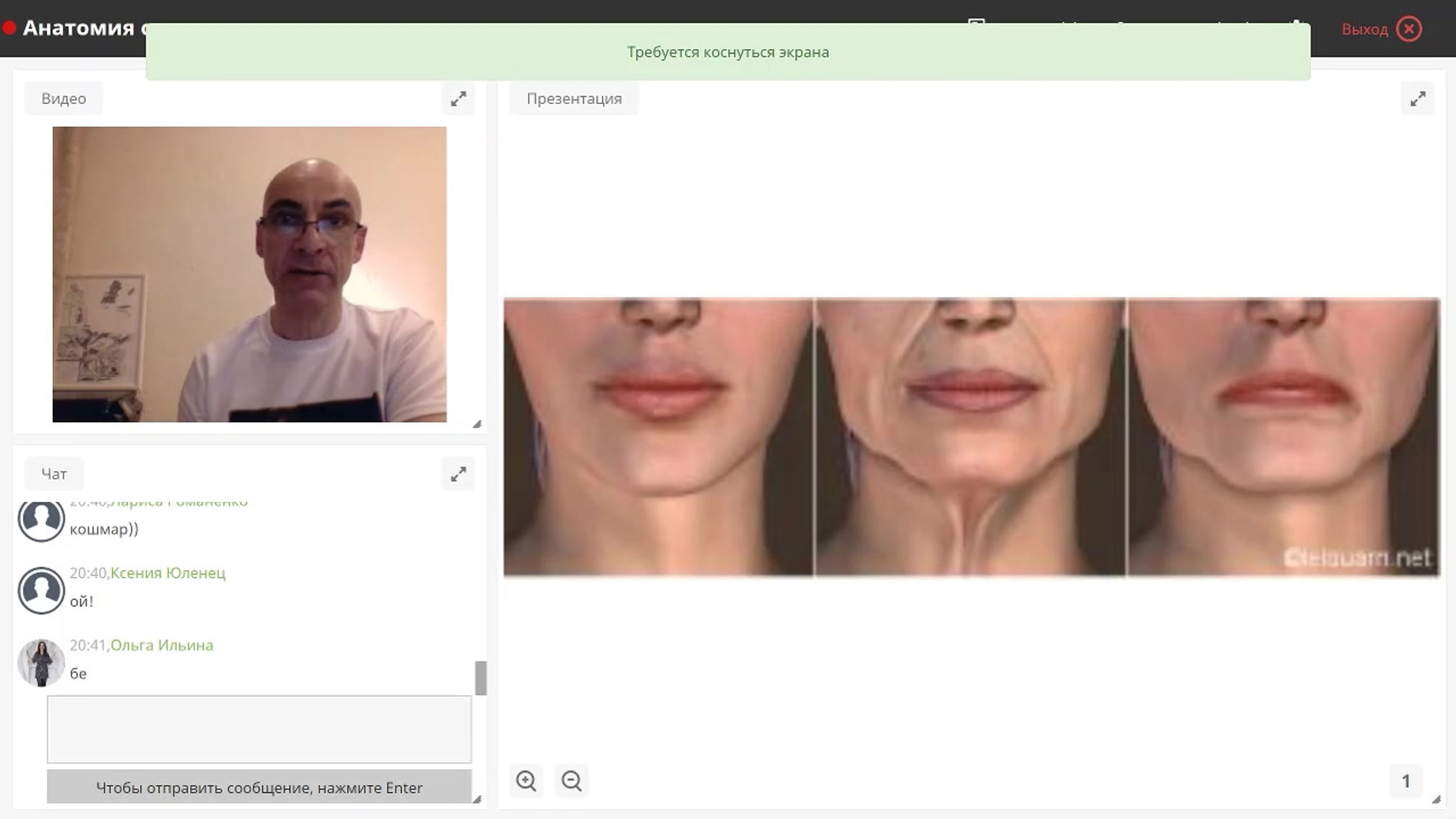Image resolution: width=1456 pixels, height=819 pixels.
Task: Click the chat panel resize corner handle
Action: (x=477, y=799)
